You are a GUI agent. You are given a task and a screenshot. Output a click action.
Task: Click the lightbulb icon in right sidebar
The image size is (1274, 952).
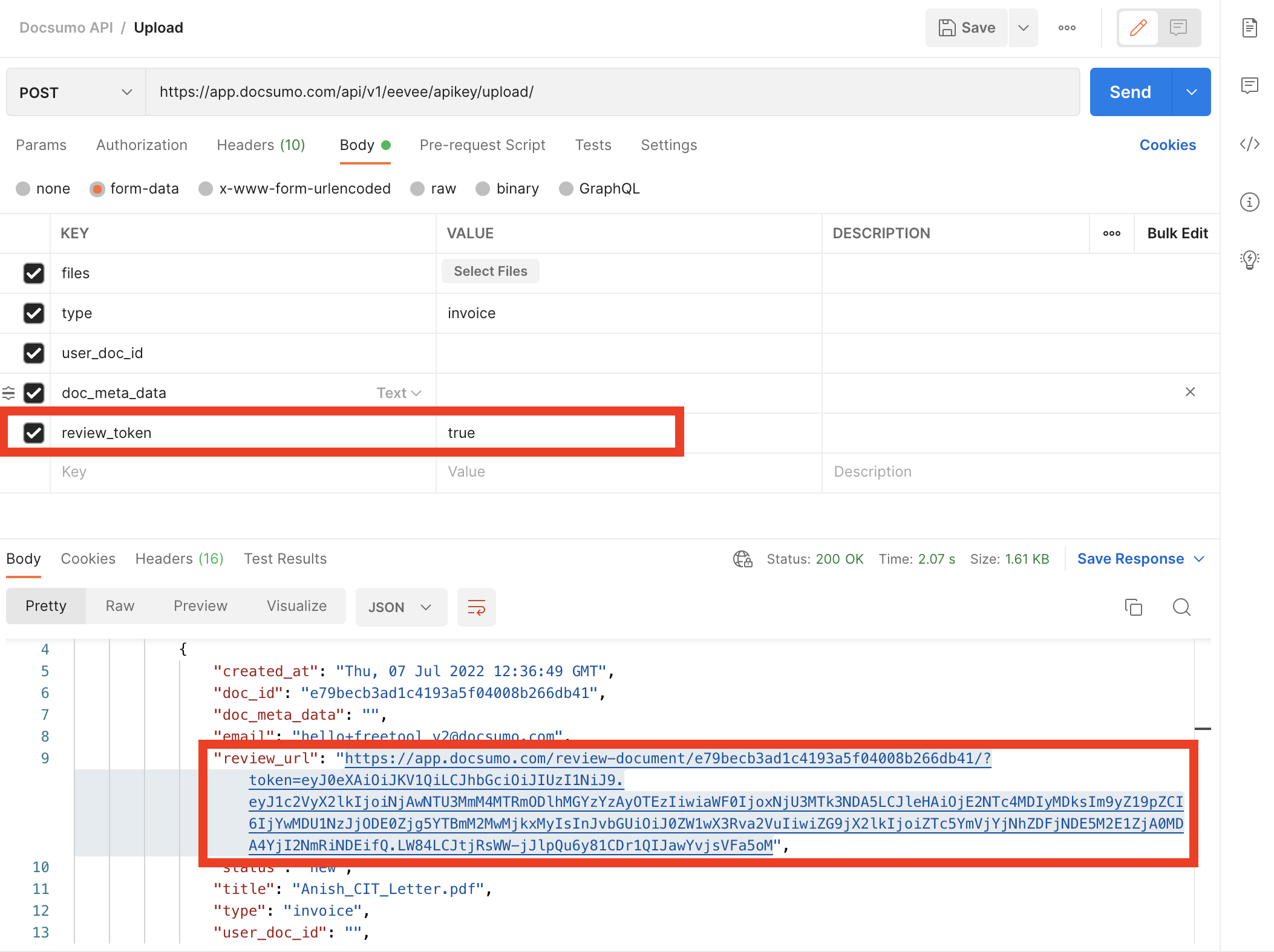(x=1249, y=259)
